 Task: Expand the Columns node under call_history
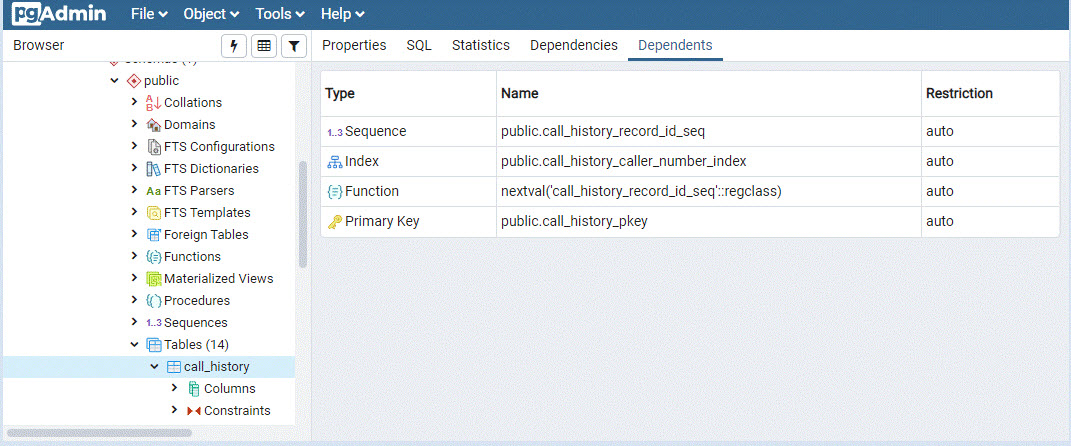click(x=175, y=389)
